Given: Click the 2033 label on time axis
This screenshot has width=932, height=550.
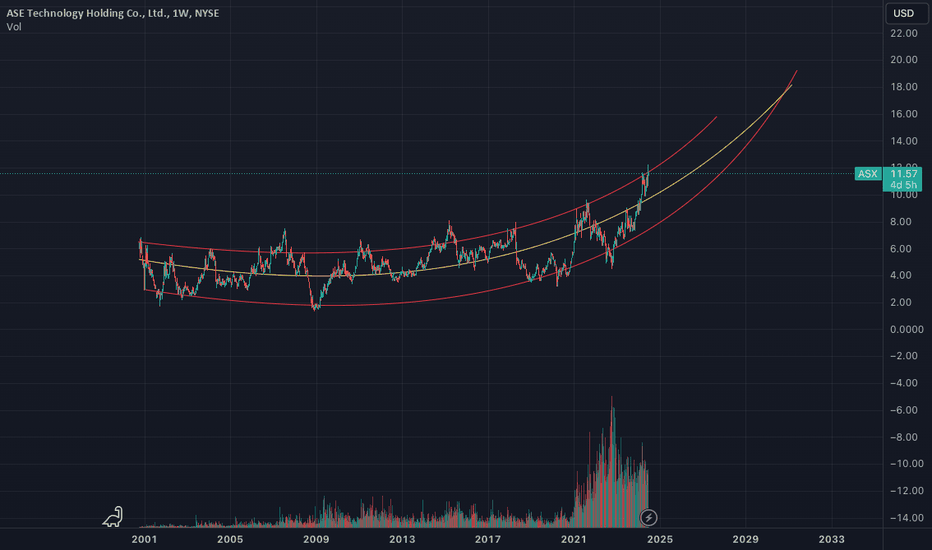Looking at the screenshot, I should click(832, 539).
